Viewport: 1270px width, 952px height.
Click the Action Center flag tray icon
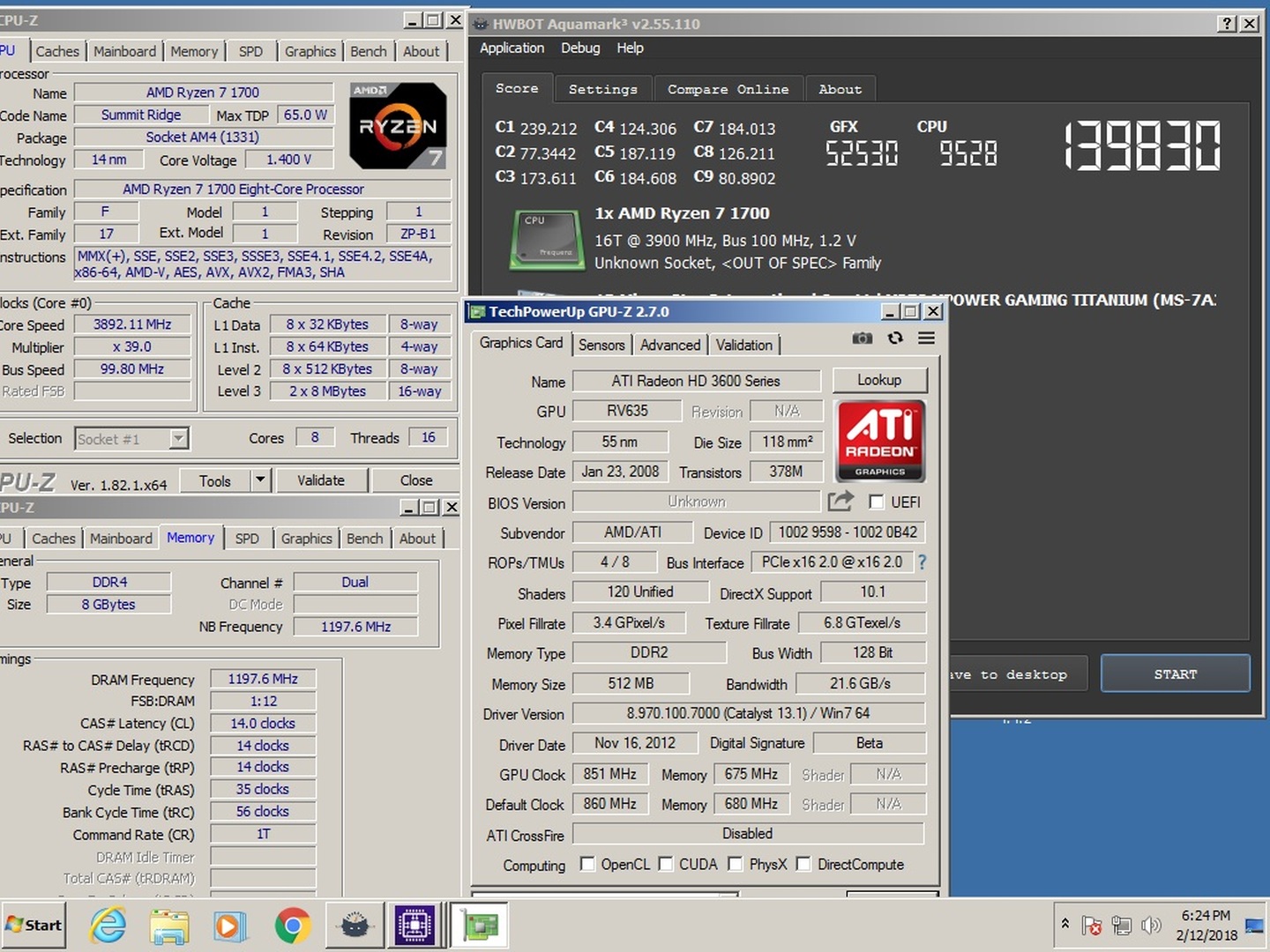[x=1092, y=926]
